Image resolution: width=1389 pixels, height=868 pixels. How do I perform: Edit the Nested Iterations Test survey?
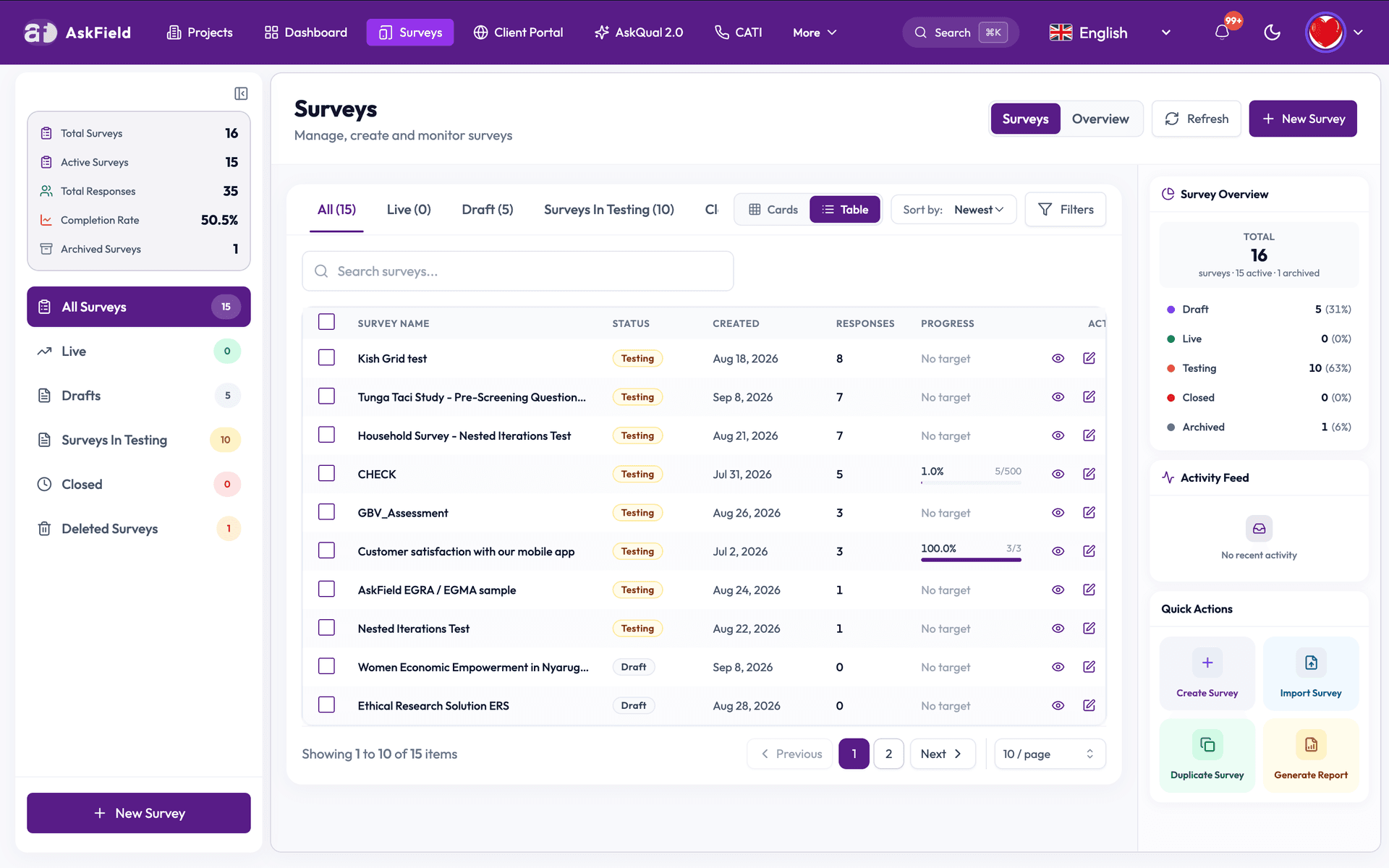coord(1089,628)
